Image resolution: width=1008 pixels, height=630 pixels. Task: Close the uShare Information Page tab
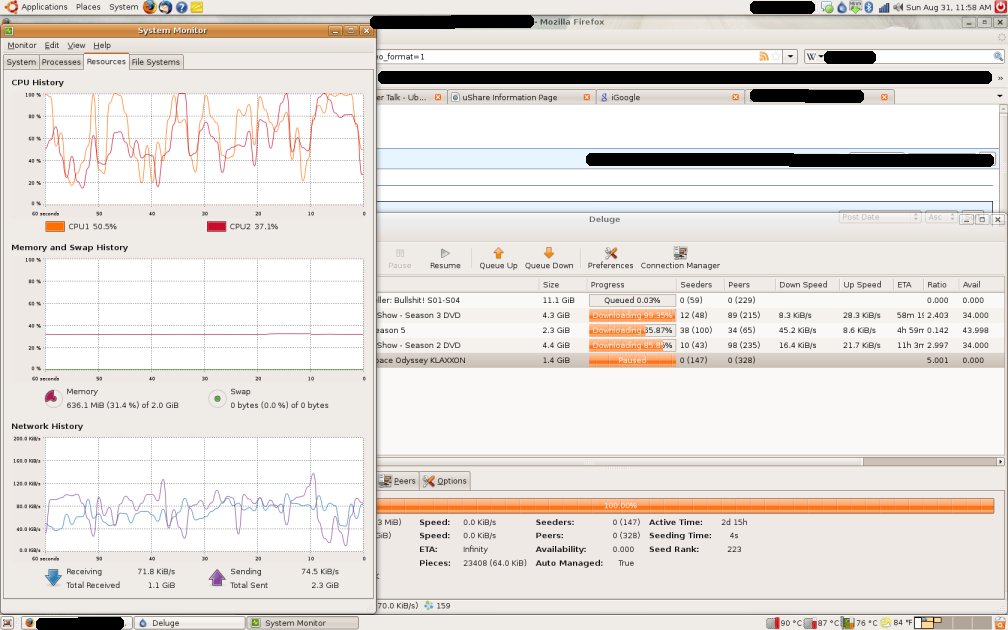(586, 97)
